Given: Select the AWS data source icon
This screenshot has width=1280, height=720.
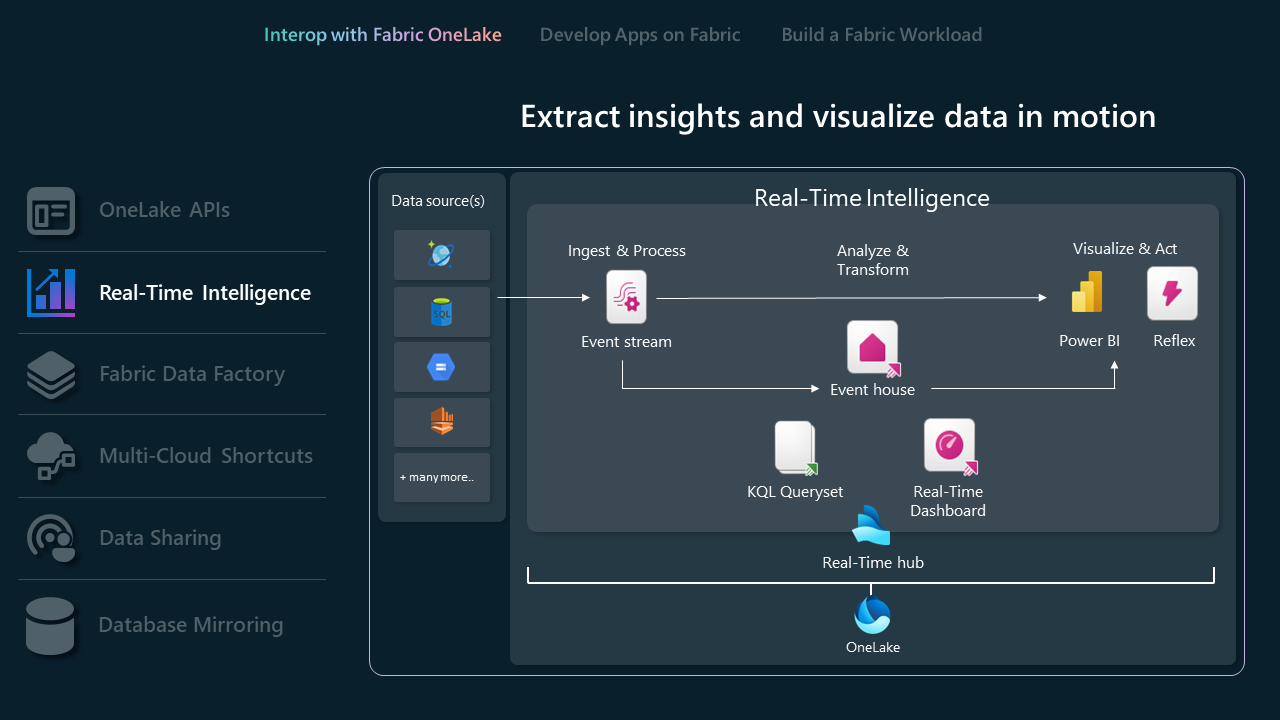Looking at the screenshot, I should [x=441, y=421].
